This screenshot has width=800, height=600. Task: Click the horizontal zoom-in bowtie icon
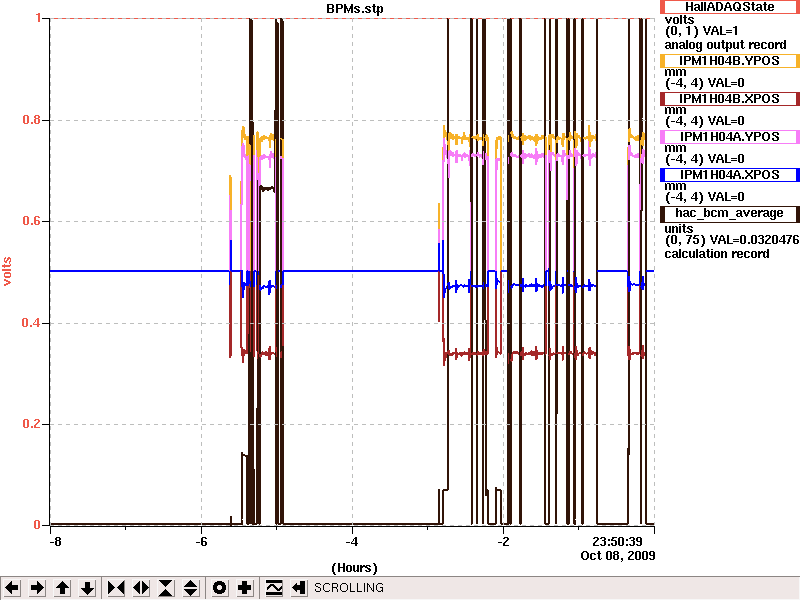[x=116, y=588]
